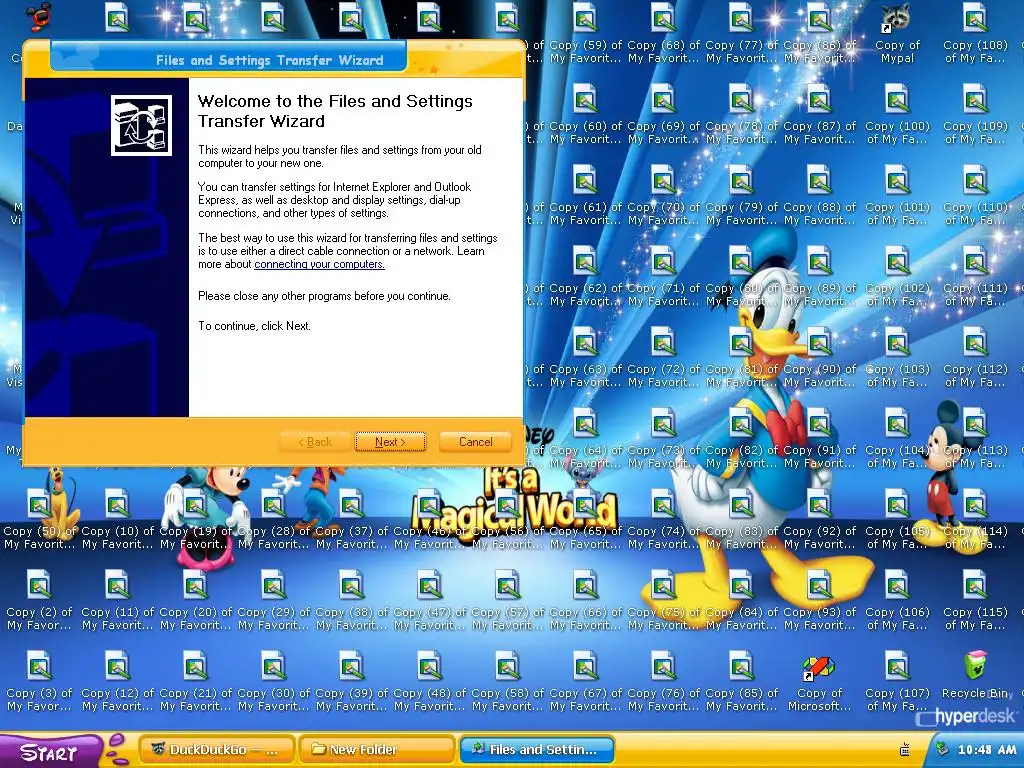
Task: Click the taskbar clock showing 10:48 AM
Action: coord(986,750)
